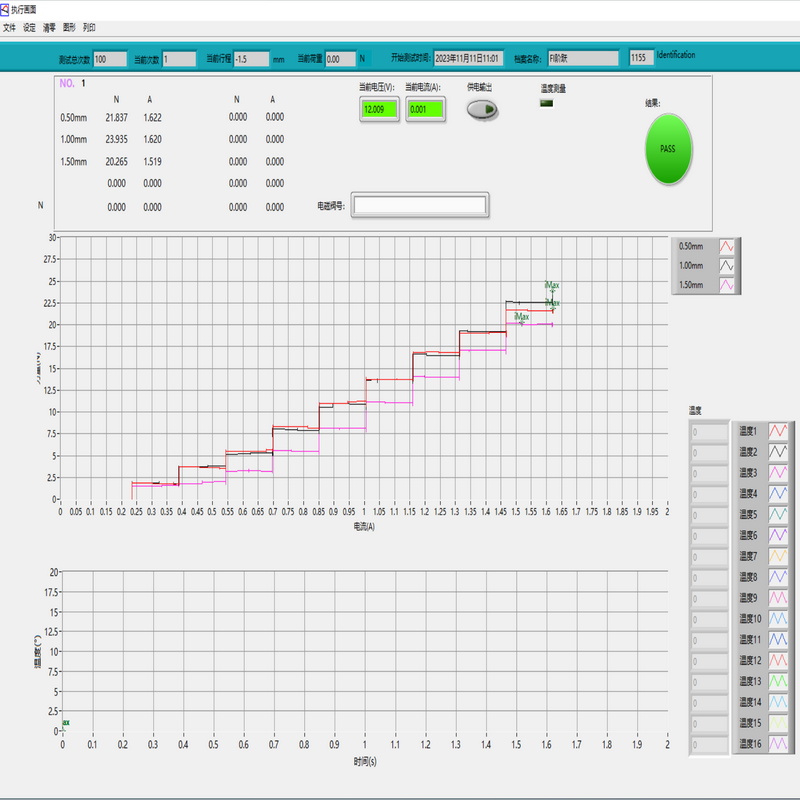The width and height of the screenshot is (800, 800).
Task: Open the 清零 menu
Action: [49, 28]
